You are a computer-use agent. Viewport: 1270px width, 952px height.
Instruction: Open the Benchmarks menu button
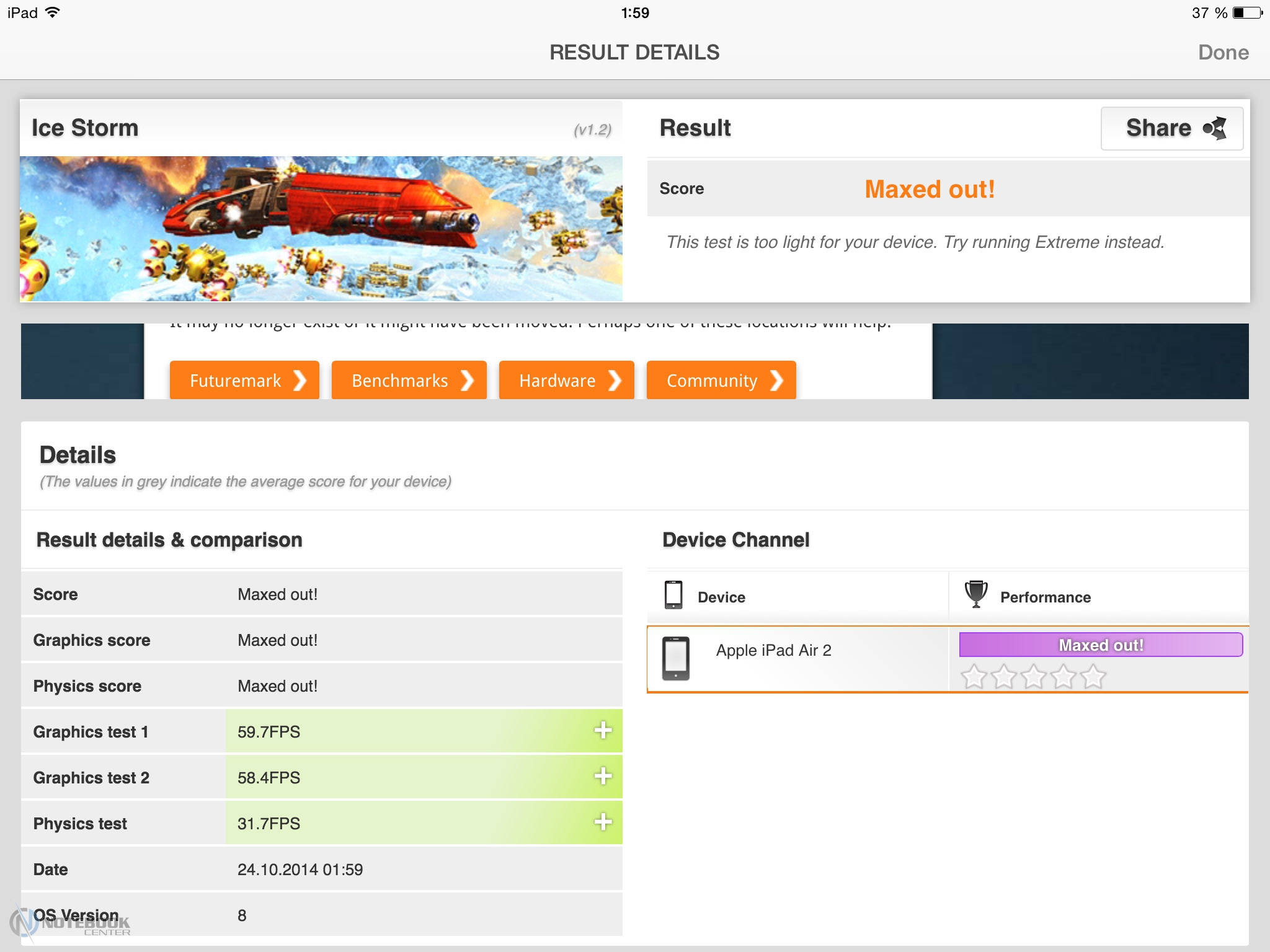click(409, 380)
